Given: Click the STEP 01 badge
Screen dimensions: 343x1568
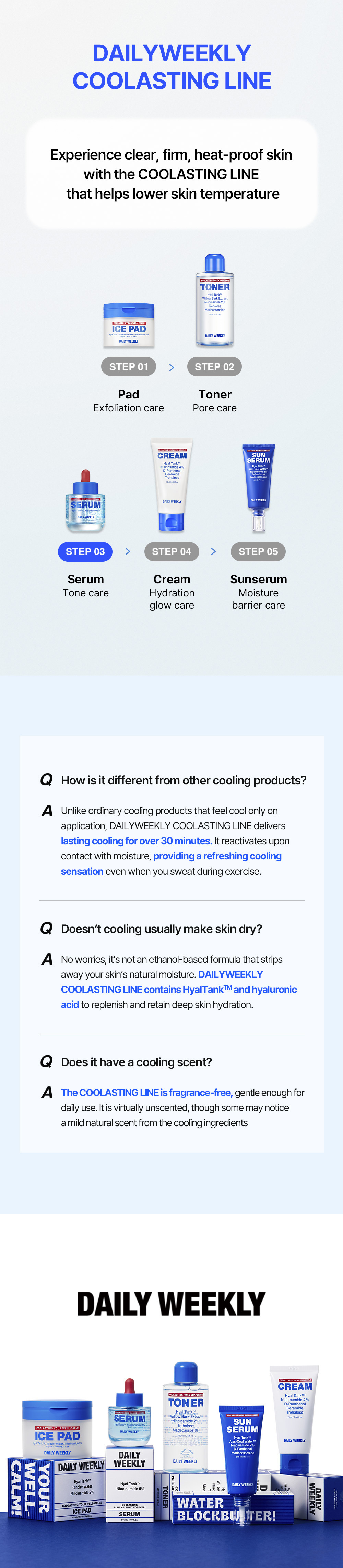Looking at the screenshot, I should pyautogui.click(x=129, y=366).
